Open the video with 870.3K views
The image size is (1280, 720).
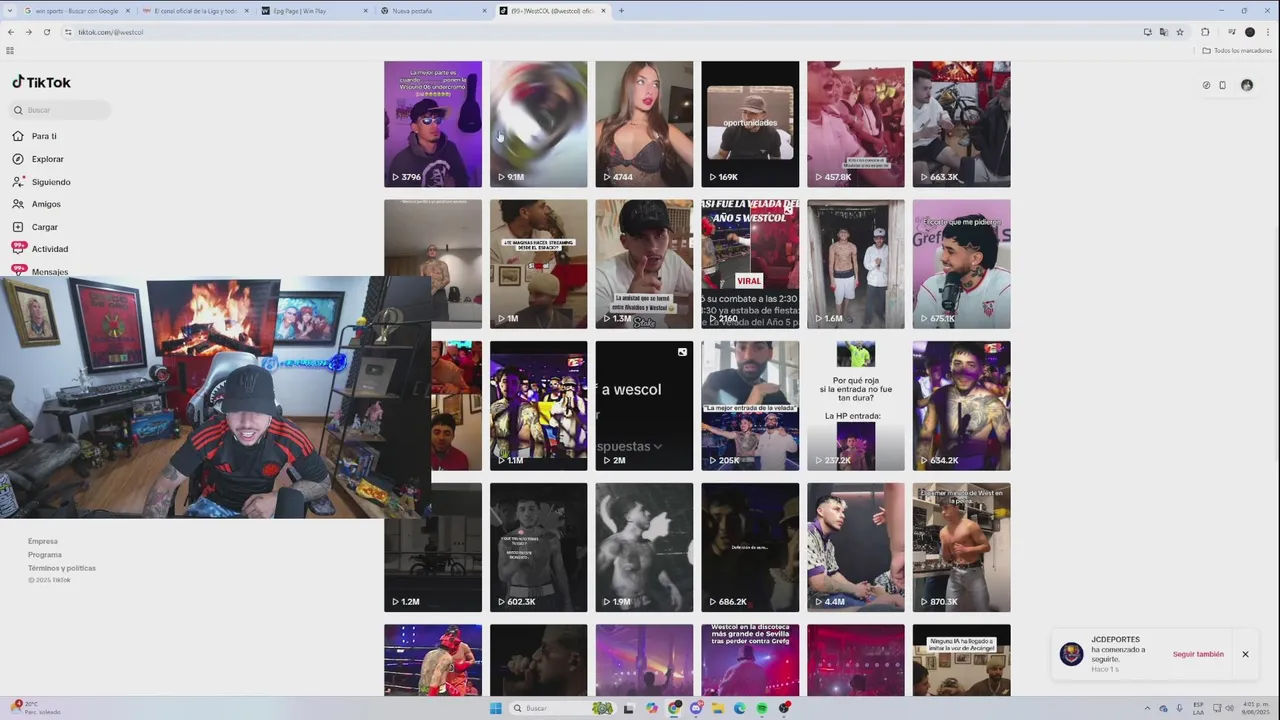(961, 548)
